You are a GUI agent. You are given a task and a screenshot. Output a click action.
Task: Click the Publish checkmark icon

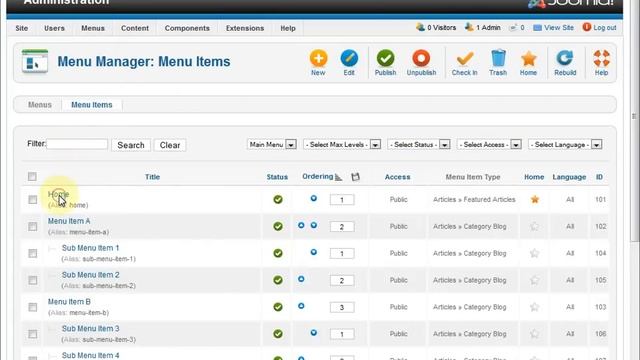coord(385,58)
